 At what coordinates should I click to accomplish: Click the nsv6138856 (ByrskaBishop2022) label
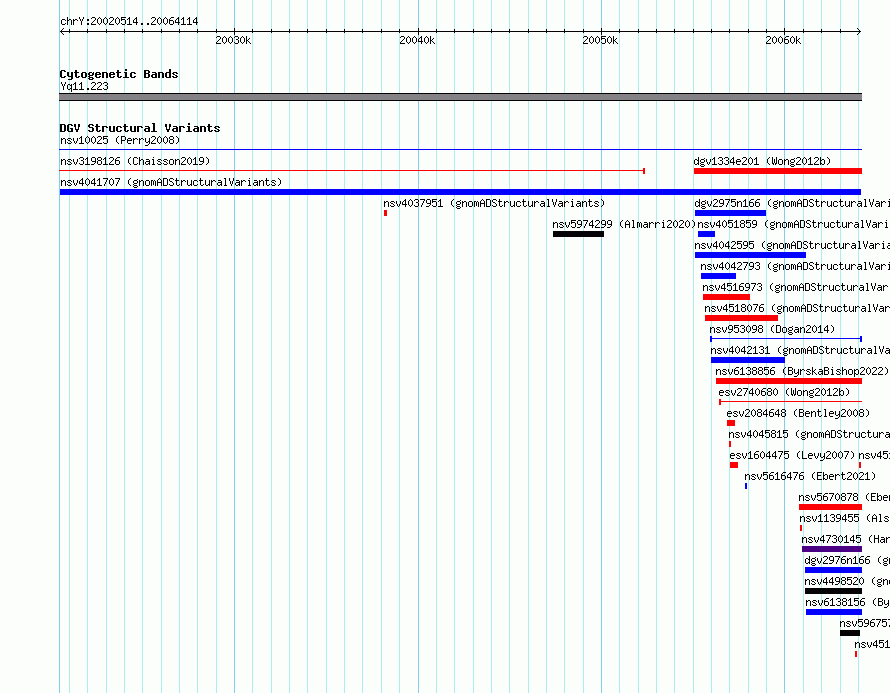[801, 371]
